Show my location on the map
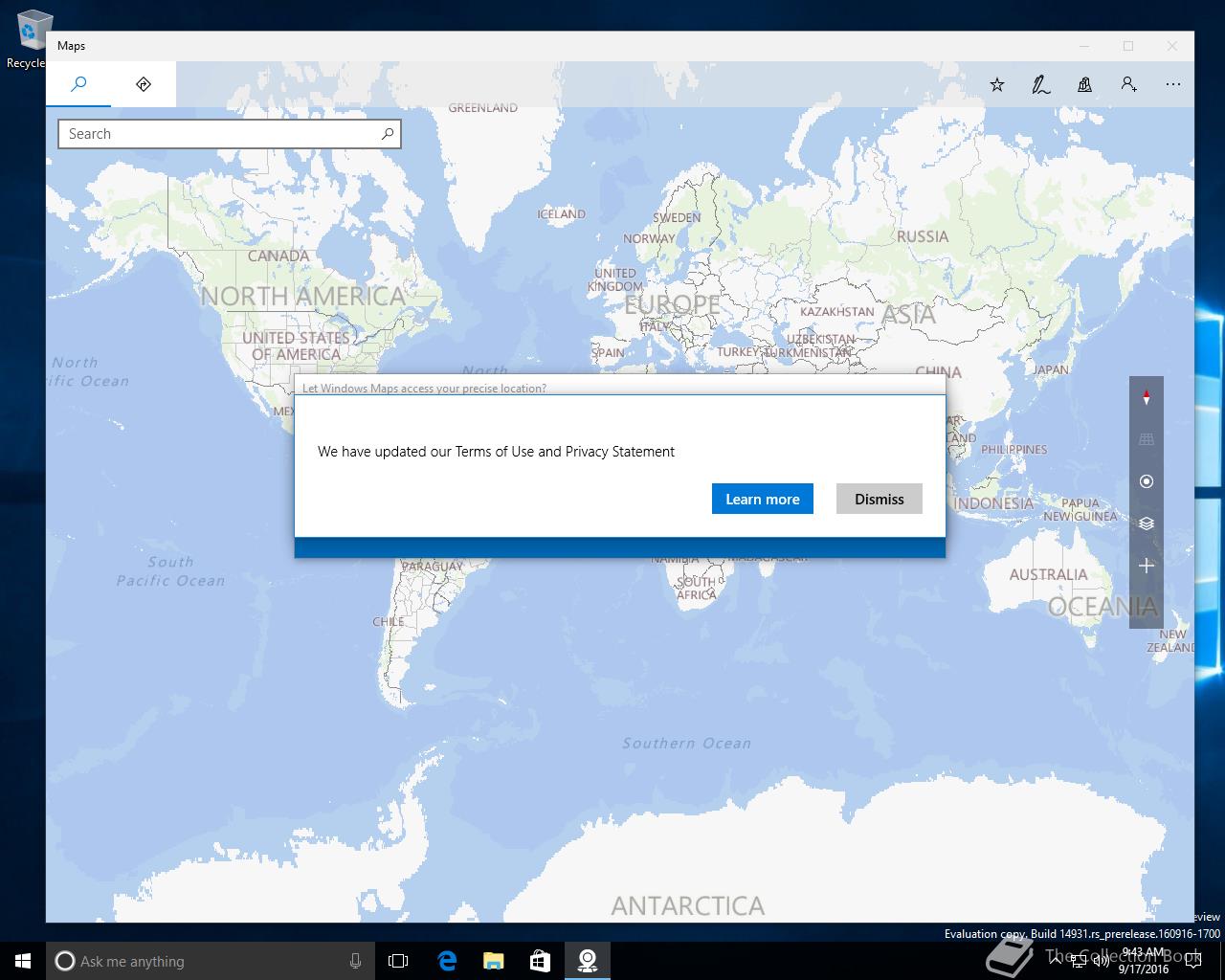 coord(1147,481)
